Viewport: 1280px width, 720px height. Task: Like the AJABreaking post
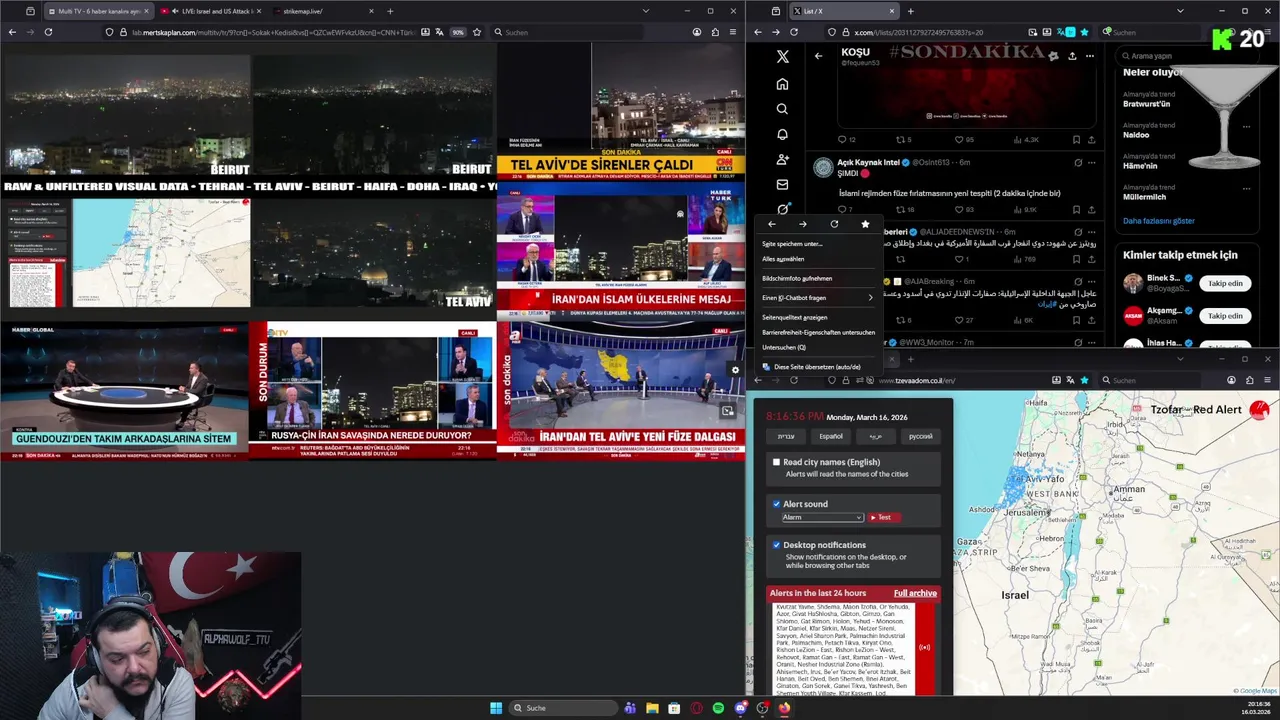pos(959,320)
